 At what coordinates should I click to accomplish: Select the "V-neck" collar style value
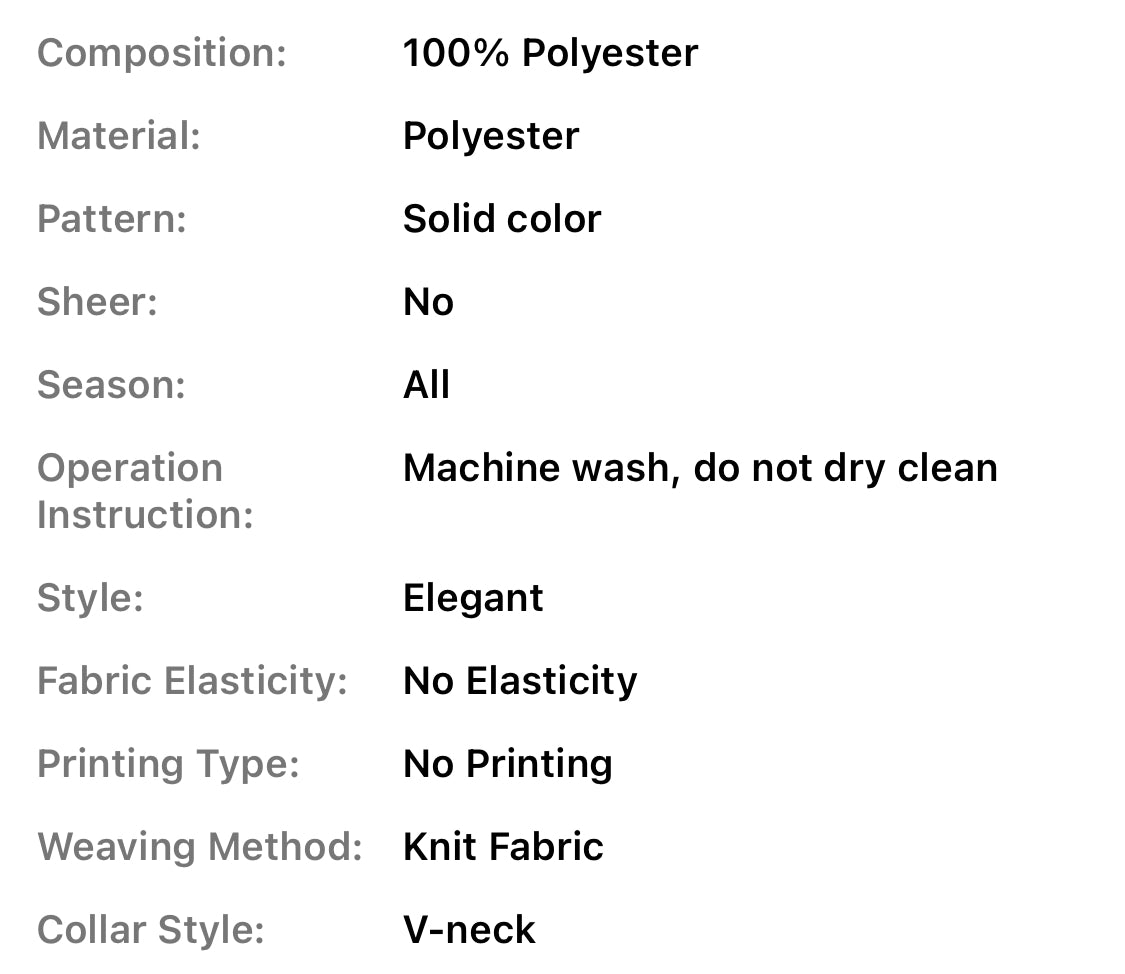pos(469,930)
